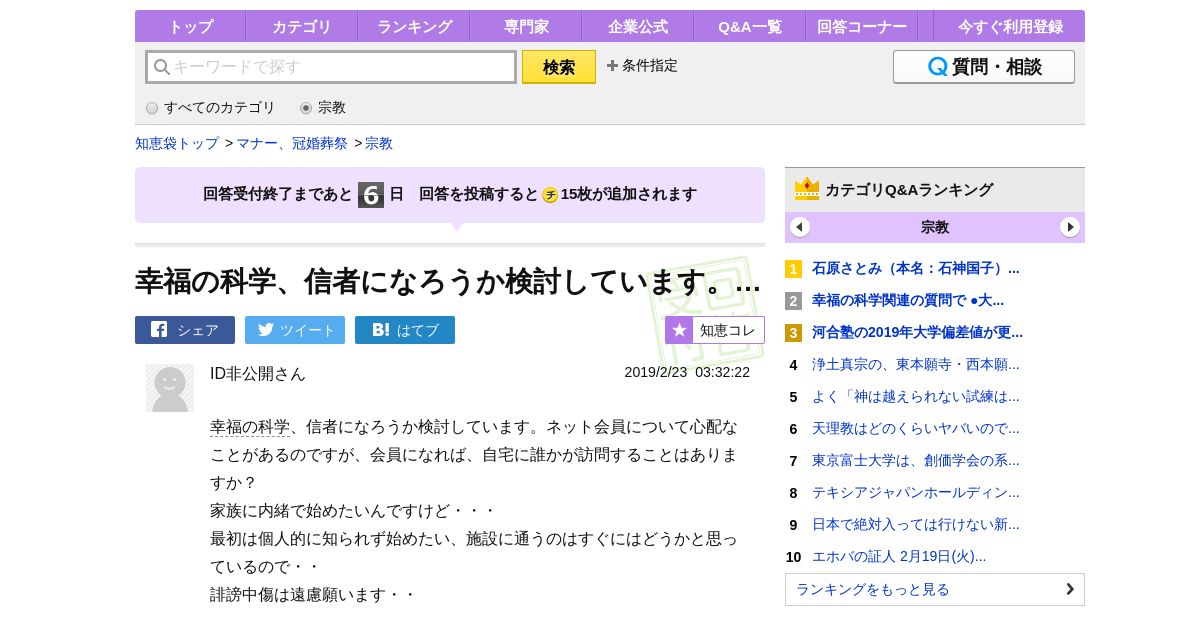Open ranking entry 東京富士大学は、創価学会の系
The width and height of the screenshot is (1200, 630).
point(916,460)
